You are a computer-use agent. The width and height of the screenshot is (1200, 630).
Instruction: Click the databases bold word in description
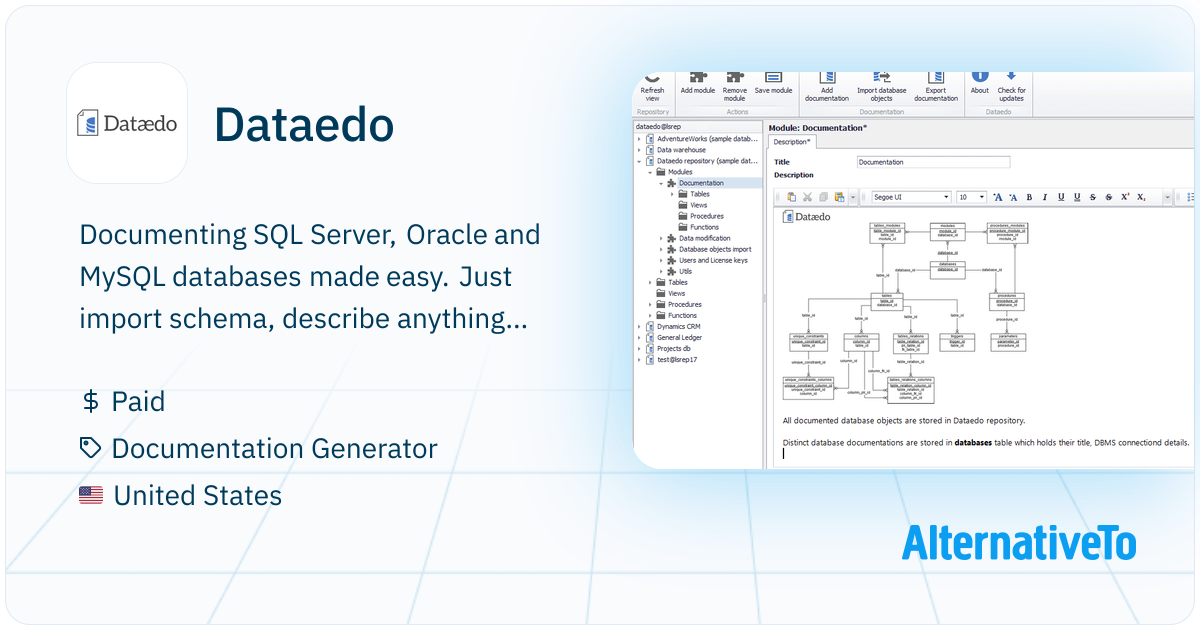pyautogui.click(x=973, y=442)
